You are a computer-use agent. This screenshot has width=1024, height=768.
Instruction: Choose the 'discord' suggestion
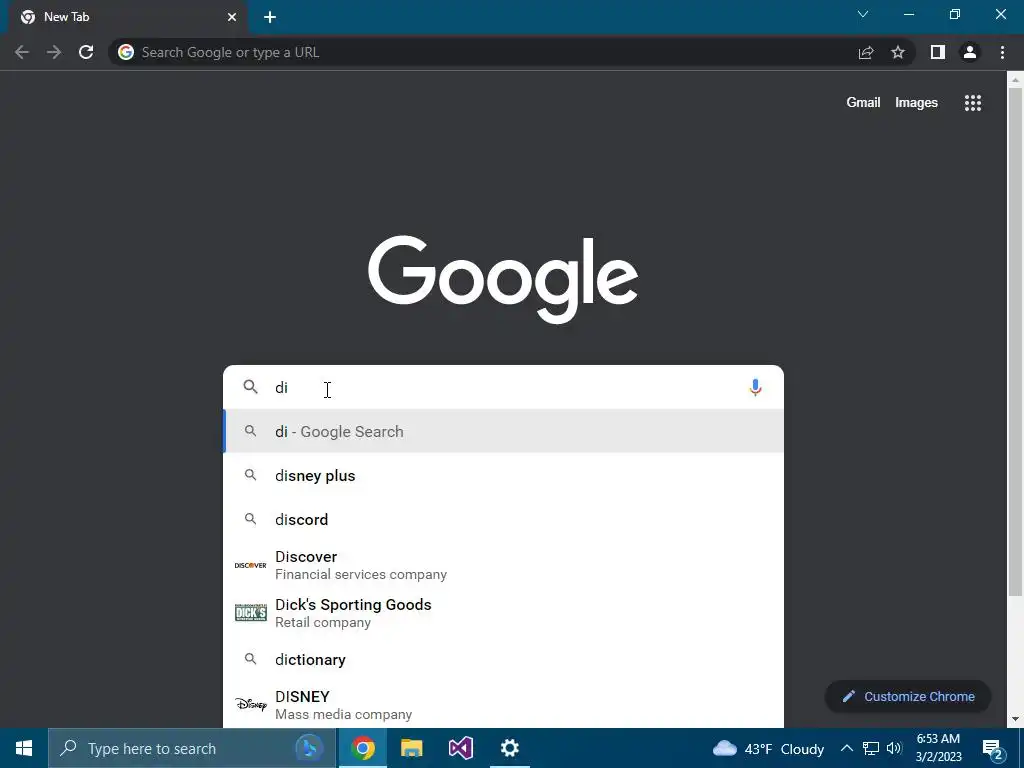(504, 519)
